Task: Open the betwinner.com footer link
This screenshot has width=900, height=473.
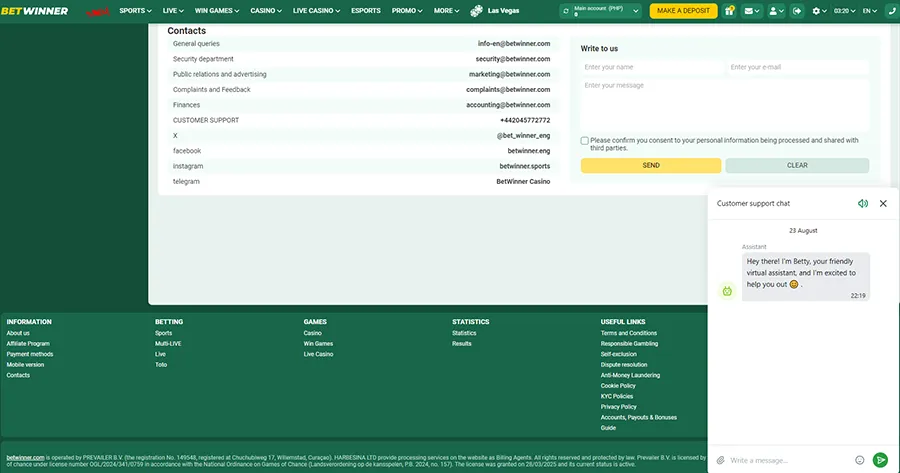Action: [25, 458]
